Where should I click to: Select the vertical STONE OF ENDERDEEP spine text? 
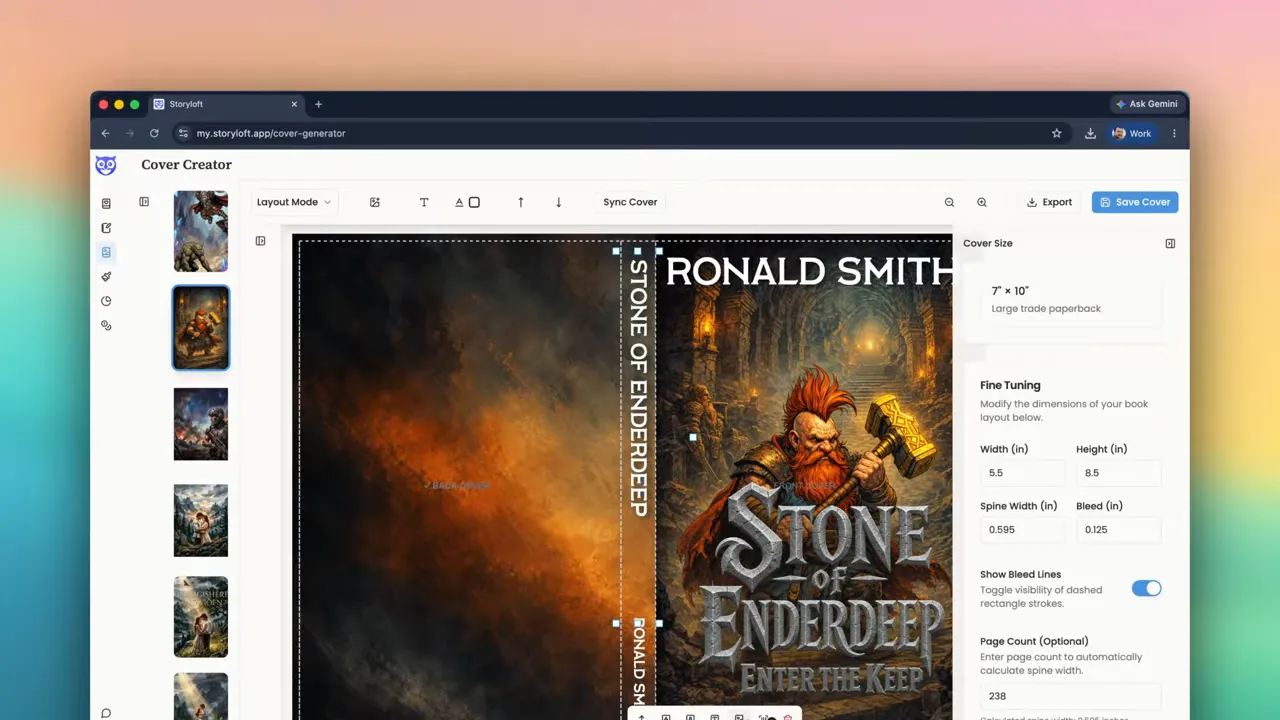pyautogui.click(x=638, y=388)
